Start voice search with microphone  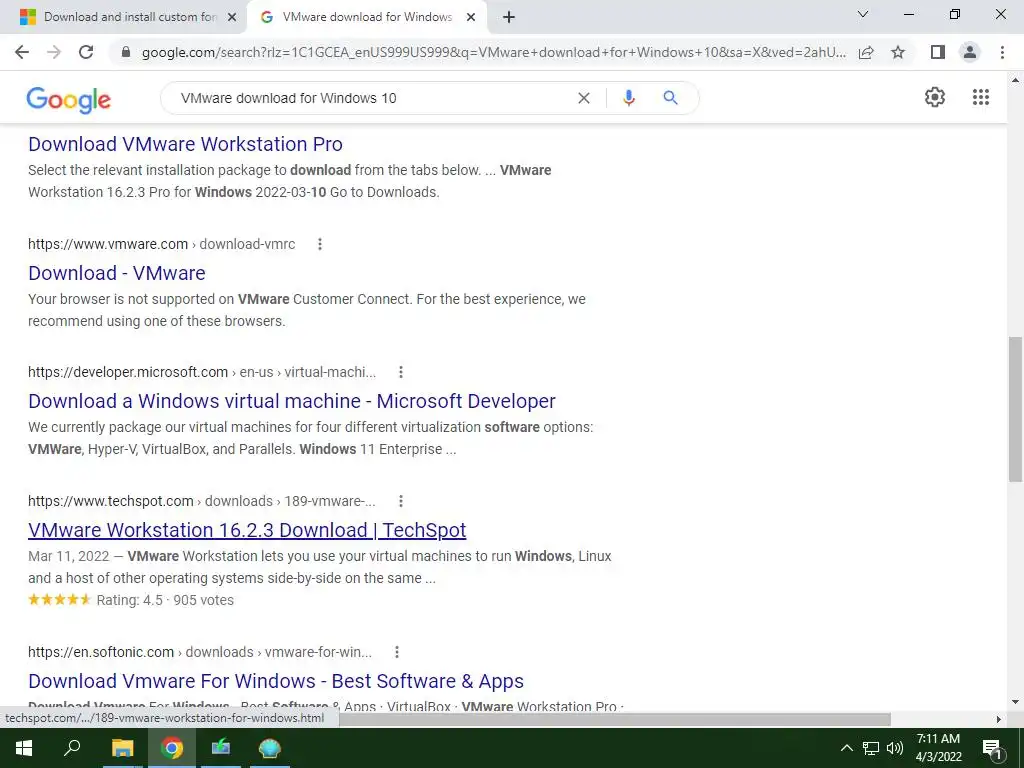pos(628,98)
